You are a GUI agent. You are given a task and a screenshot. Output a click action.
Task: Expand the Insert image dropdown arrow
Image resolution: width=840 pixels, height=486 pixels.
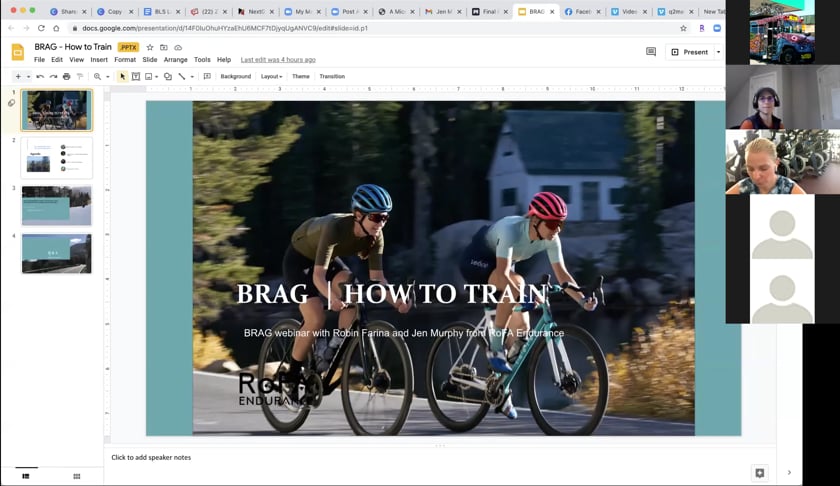[156, 77]
